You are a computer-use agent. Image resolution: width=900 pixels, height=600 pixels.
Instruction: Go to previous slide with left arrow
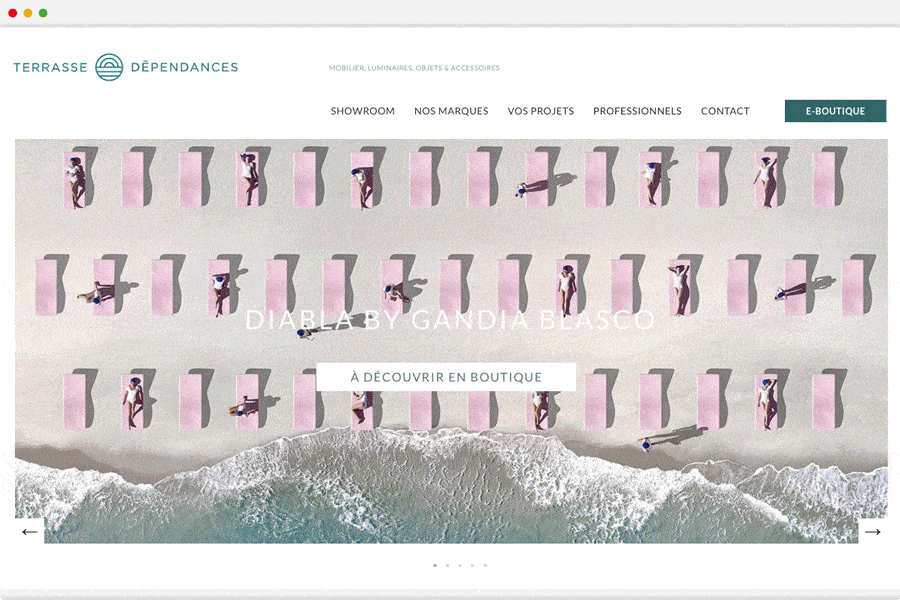point(29,532)
